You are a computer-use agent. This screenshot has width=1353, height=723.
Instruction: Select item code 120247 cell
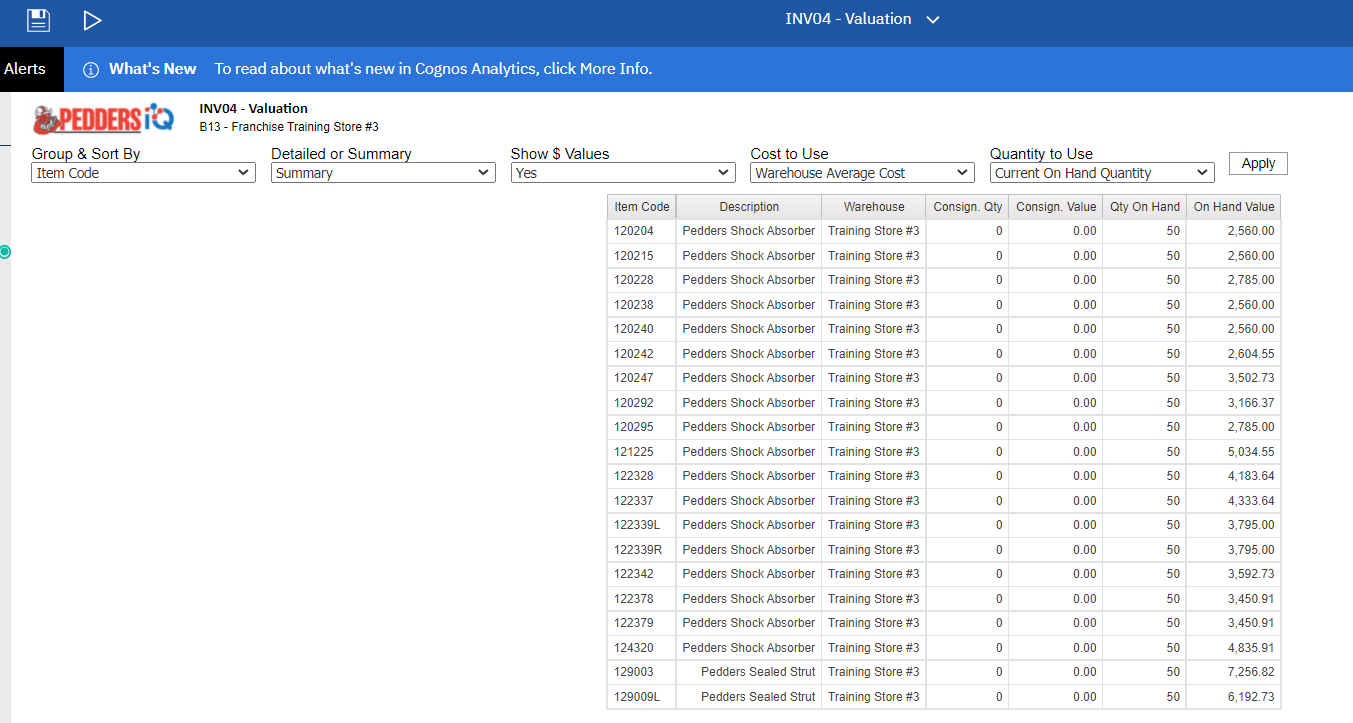click(642, 378)
